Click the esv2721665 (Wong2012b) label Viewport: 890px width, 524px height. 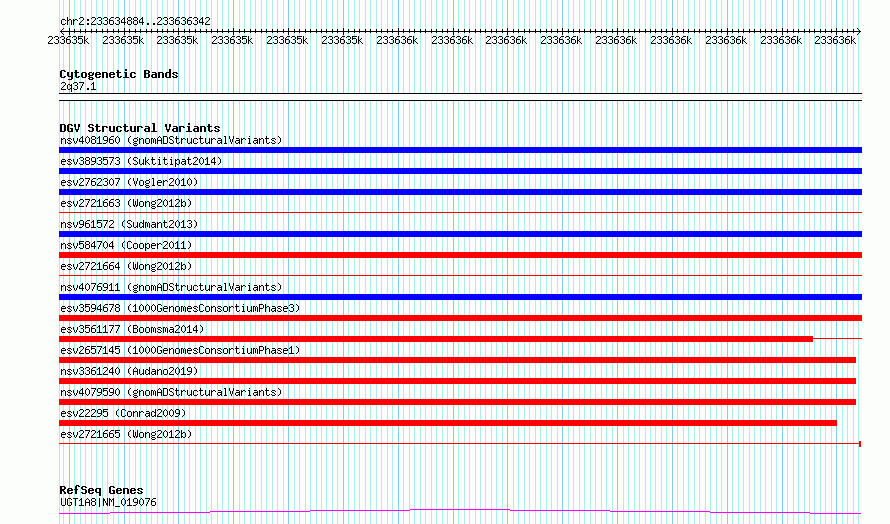(x=126, y=434)
